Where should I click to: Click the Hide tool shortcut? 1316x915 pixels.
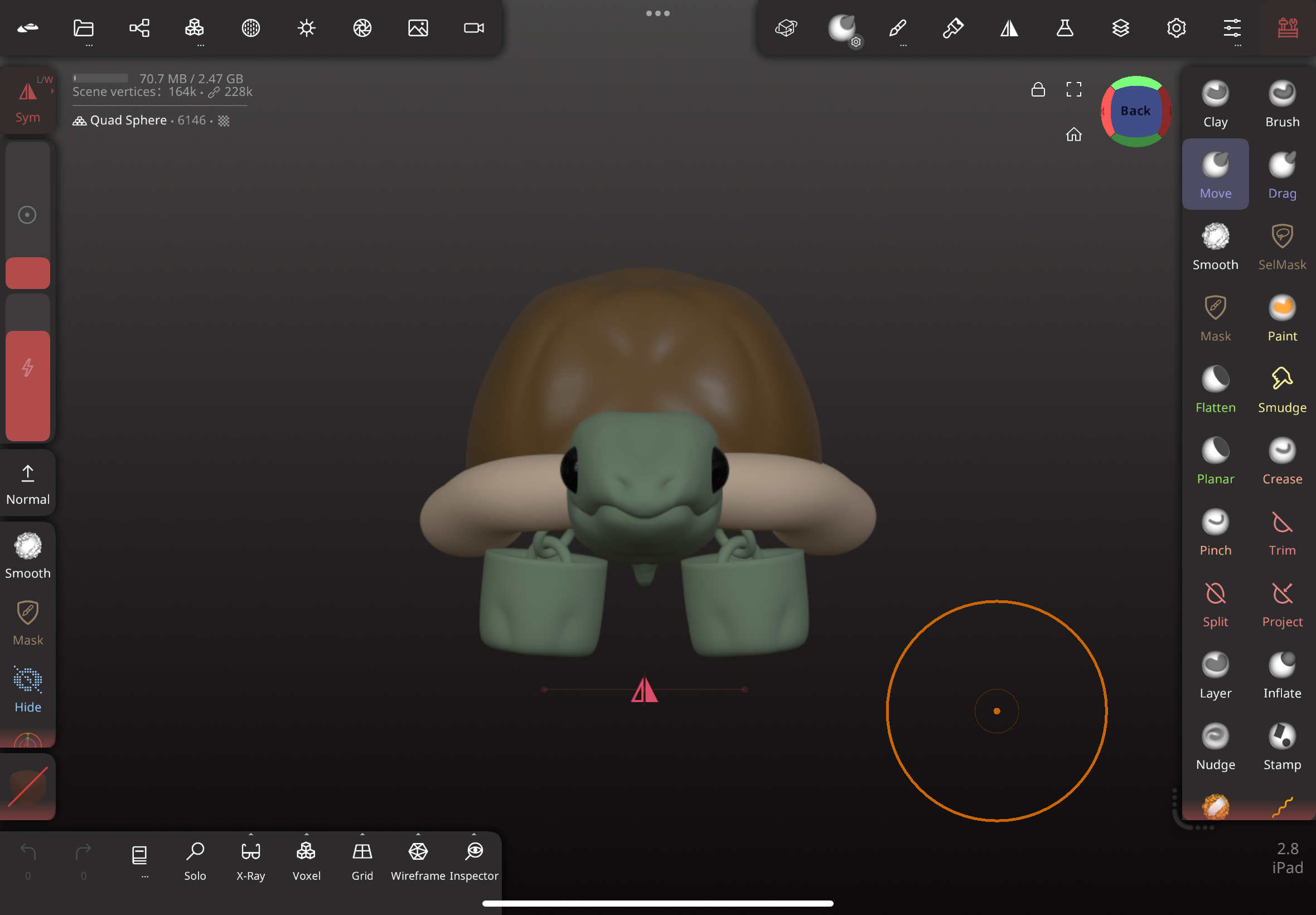27,689
